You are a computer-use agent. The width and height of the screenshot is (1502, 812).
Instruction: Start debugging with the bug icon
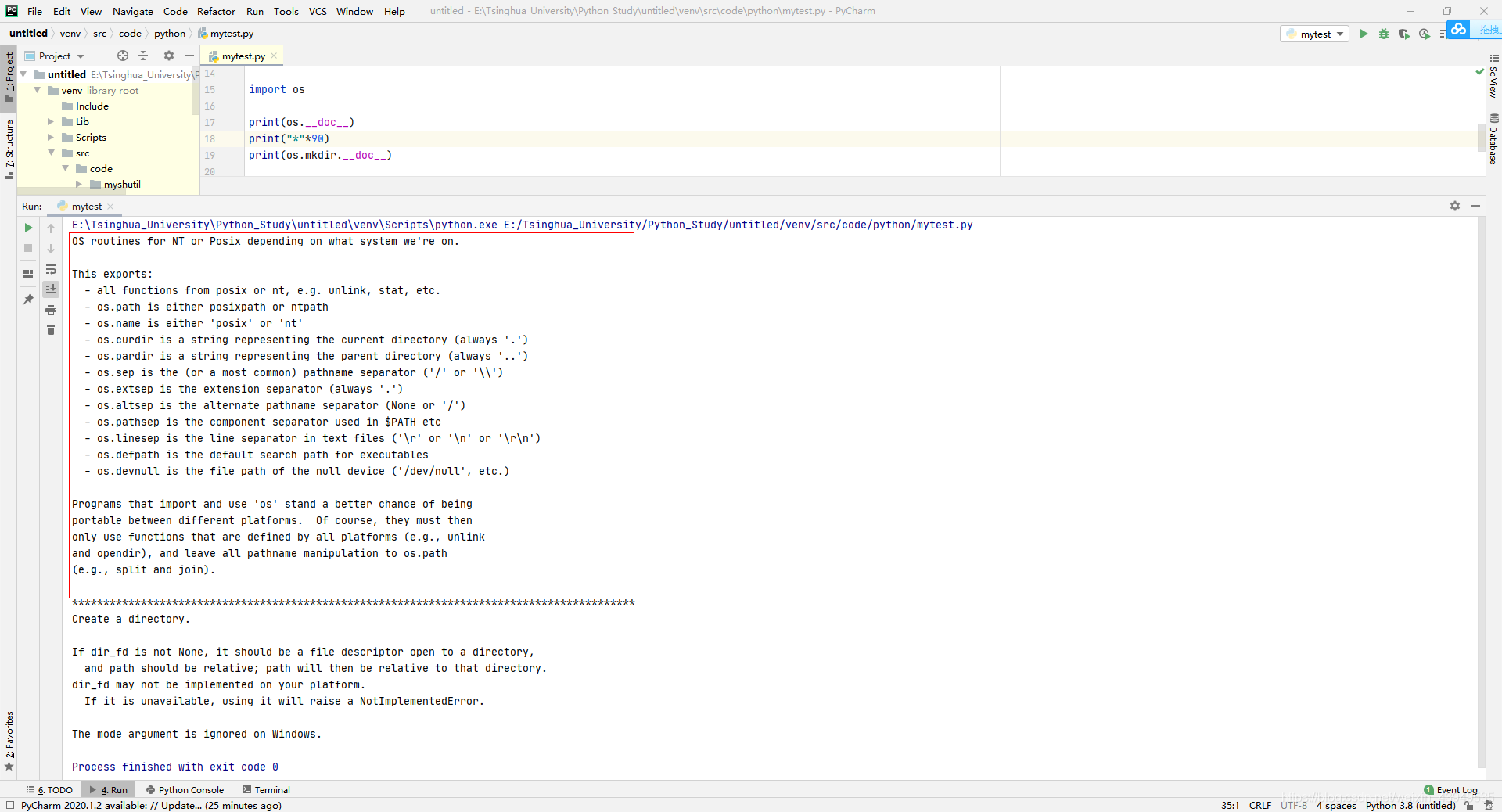[1383, 34]
